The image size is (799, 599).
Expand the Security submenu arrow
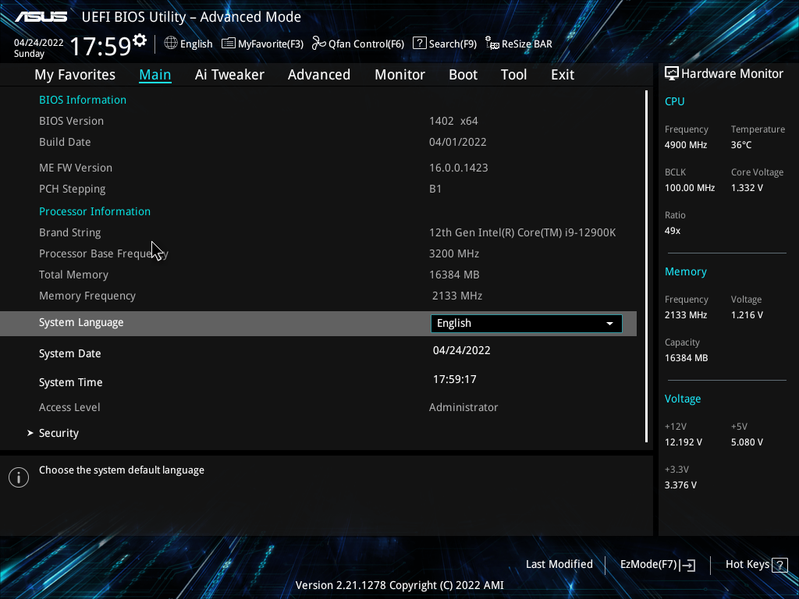(x=30, y=433)
